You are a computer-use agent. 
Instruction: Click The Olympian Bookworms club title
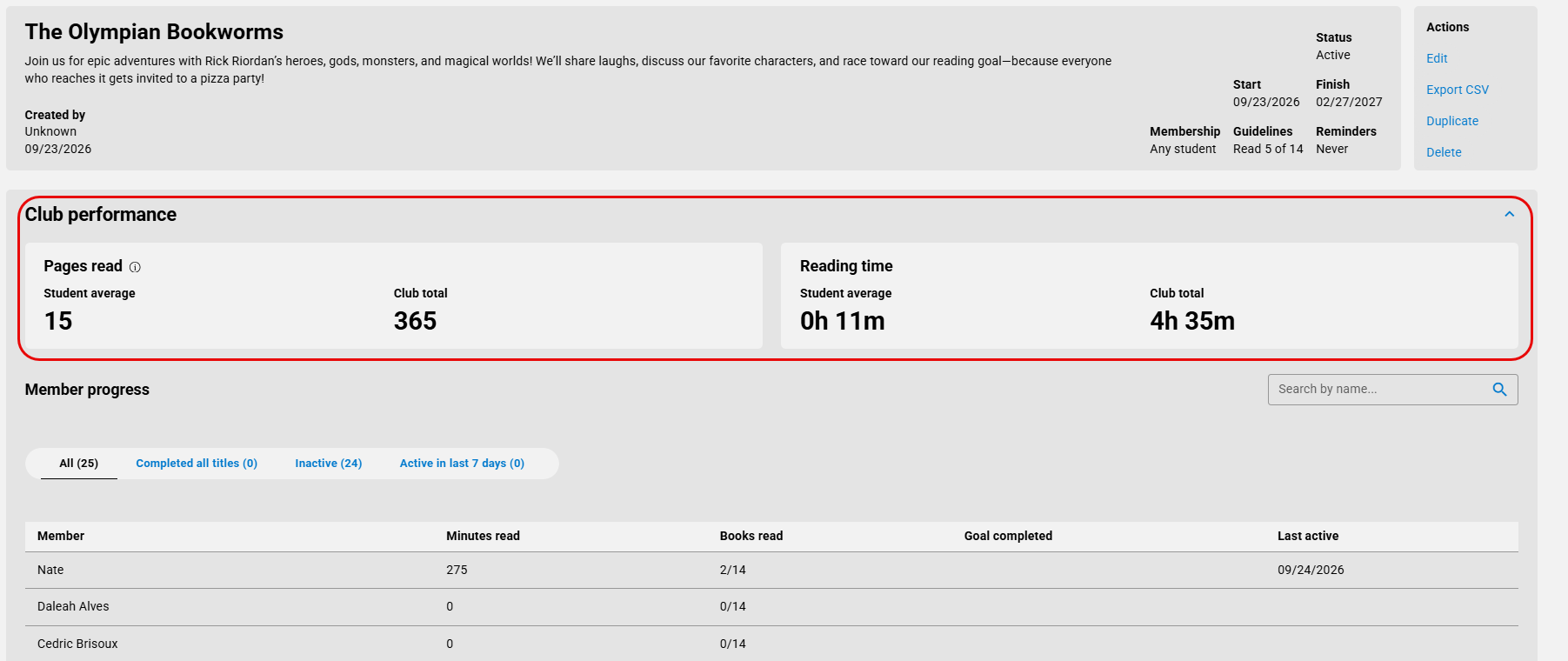154,32
